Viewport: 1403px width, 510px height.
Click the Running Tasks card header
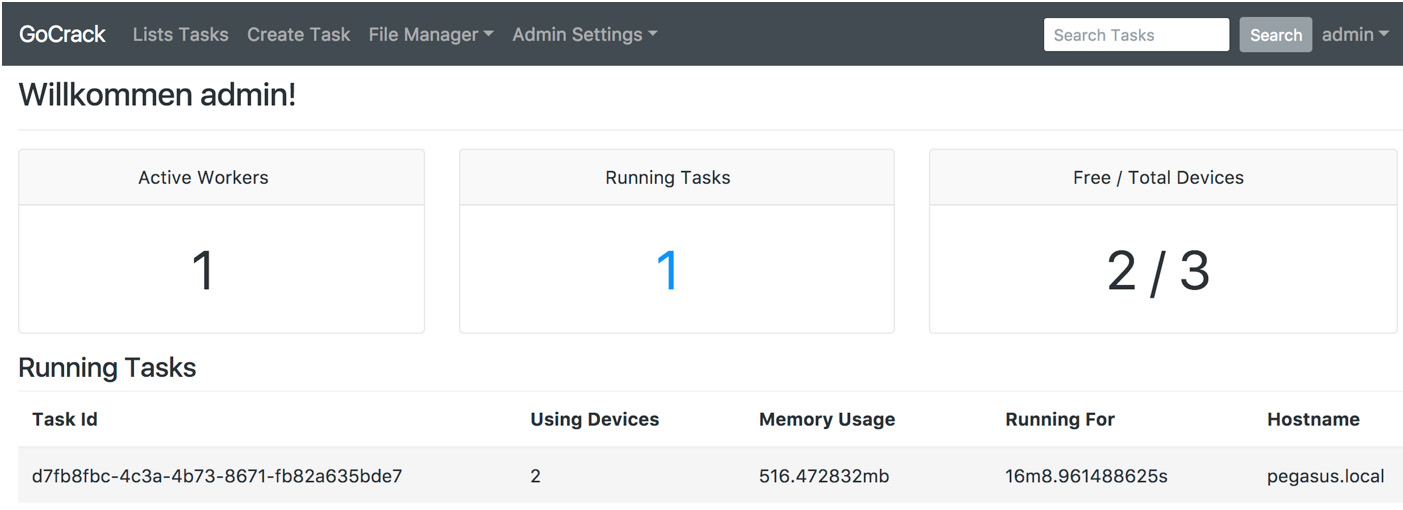pos(667,178)
